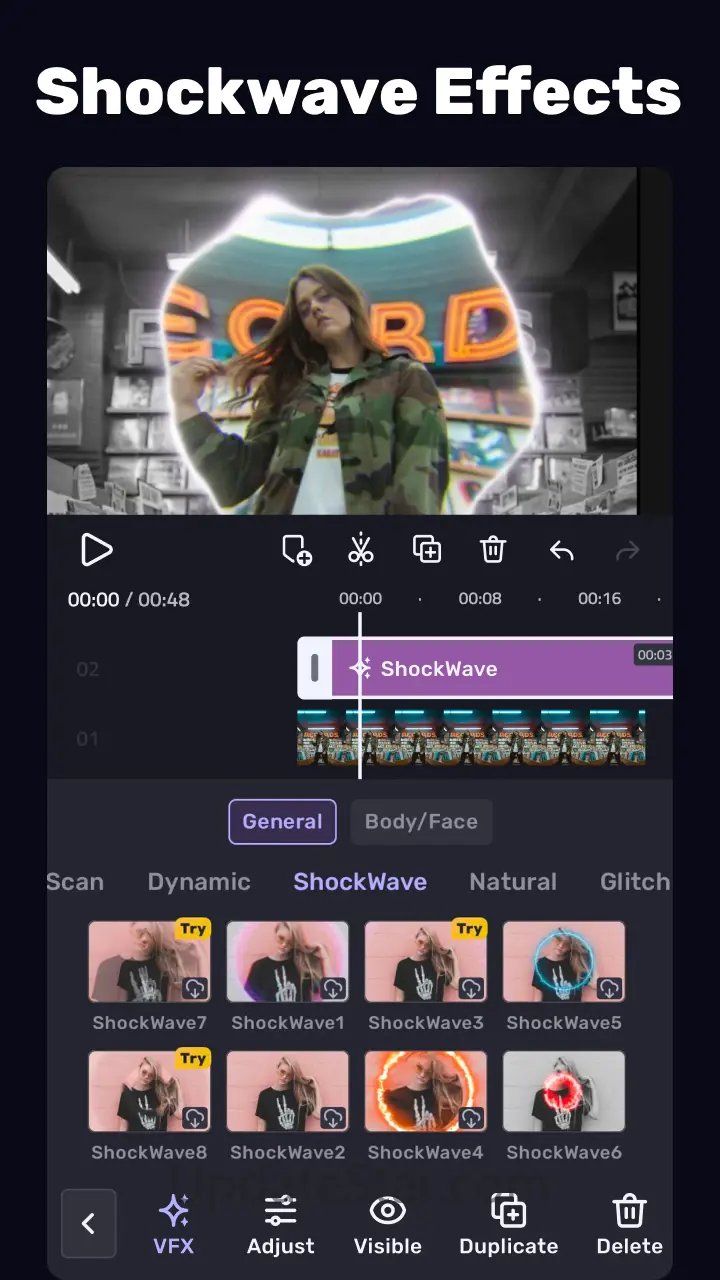Split clip with the scissors icon
Image resolution: width=720 pixels, height=1280 pixels.
pos(361,550)
